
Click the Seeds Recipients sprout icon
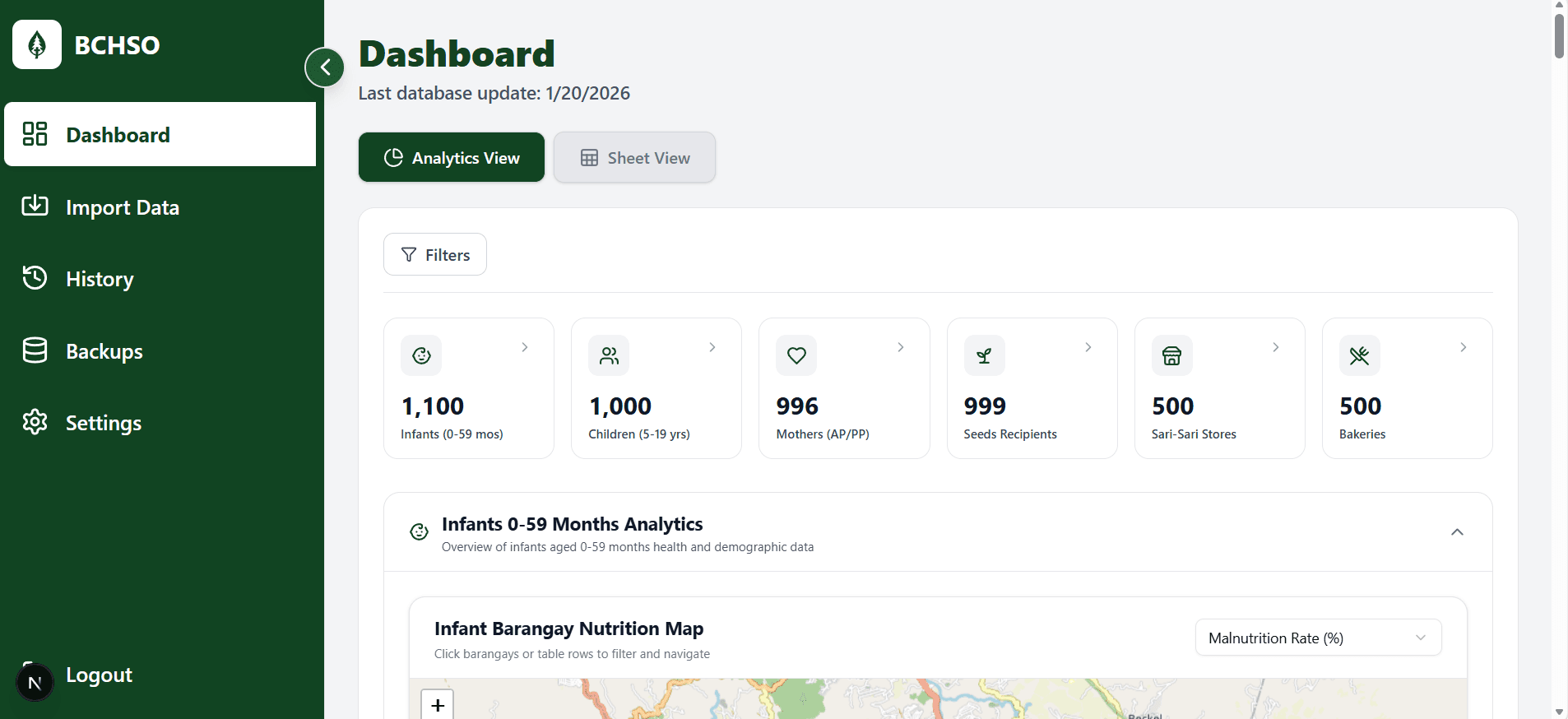coord(984,355)
